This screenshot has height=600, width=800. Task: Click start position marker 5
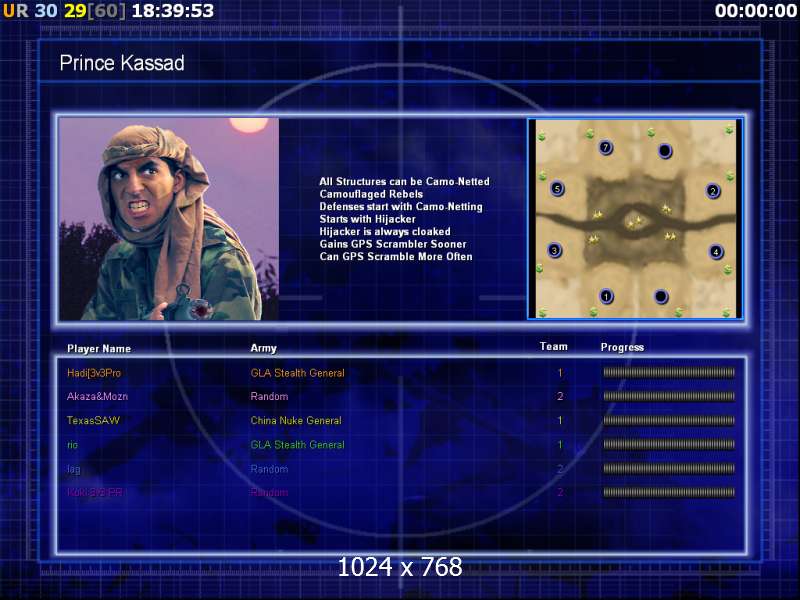point(557,188)
